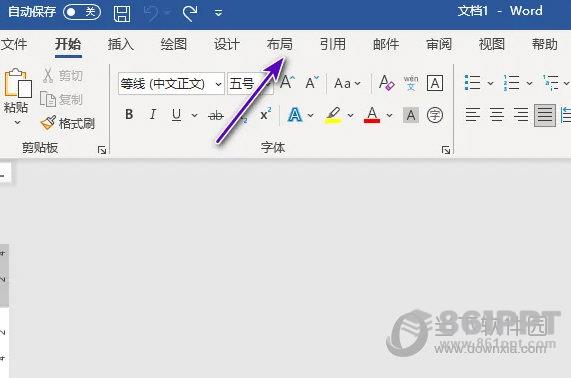Toggle Italic formatting
The image size is (571, 378).
coord(153,115)
